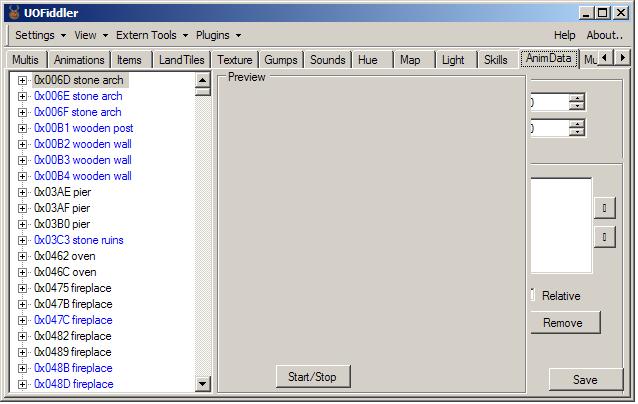Switch to the Gumps tab

pos(281,60)
